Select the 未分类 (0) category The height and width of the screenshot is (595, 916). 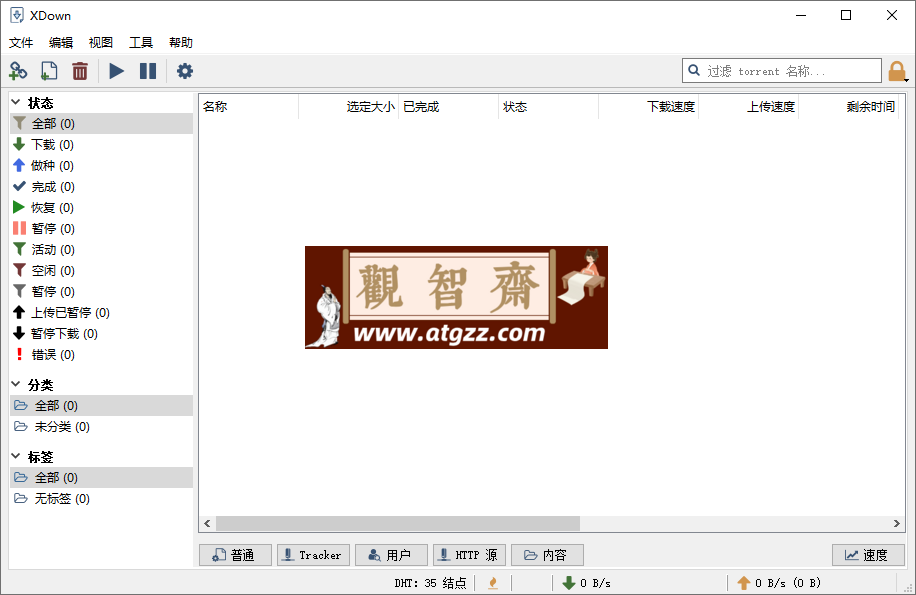click(x=102, y=427)
